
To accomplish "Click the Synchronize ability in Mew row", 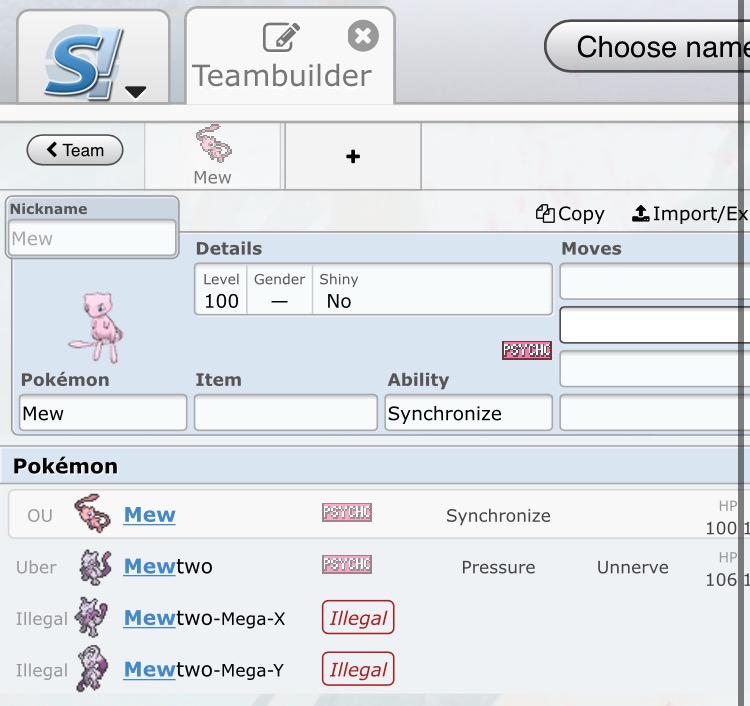I will [498, 516].
